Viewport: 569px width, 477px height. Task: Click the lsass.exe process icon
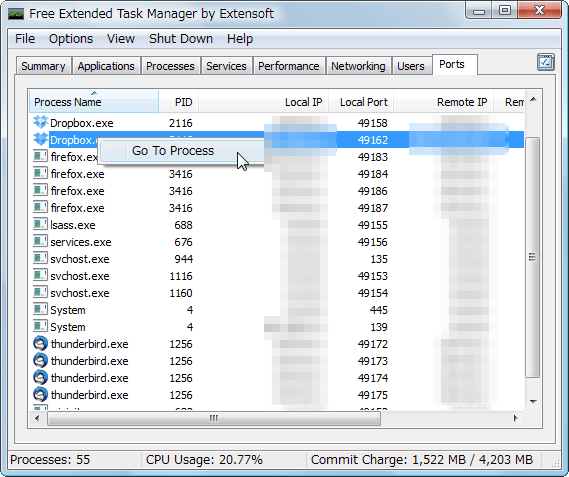coord(40,225)
